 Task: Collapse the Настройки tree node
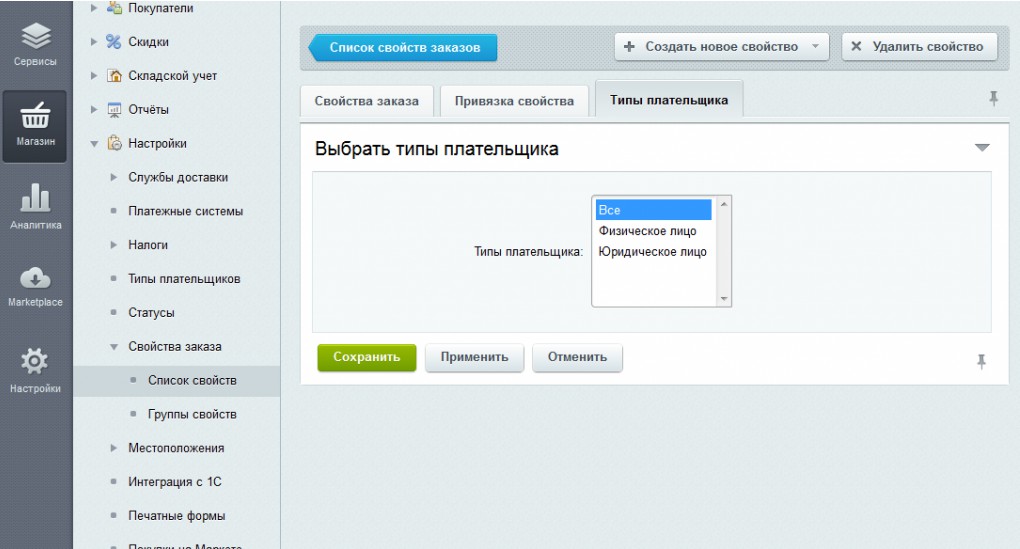click(x=94, y=144)
